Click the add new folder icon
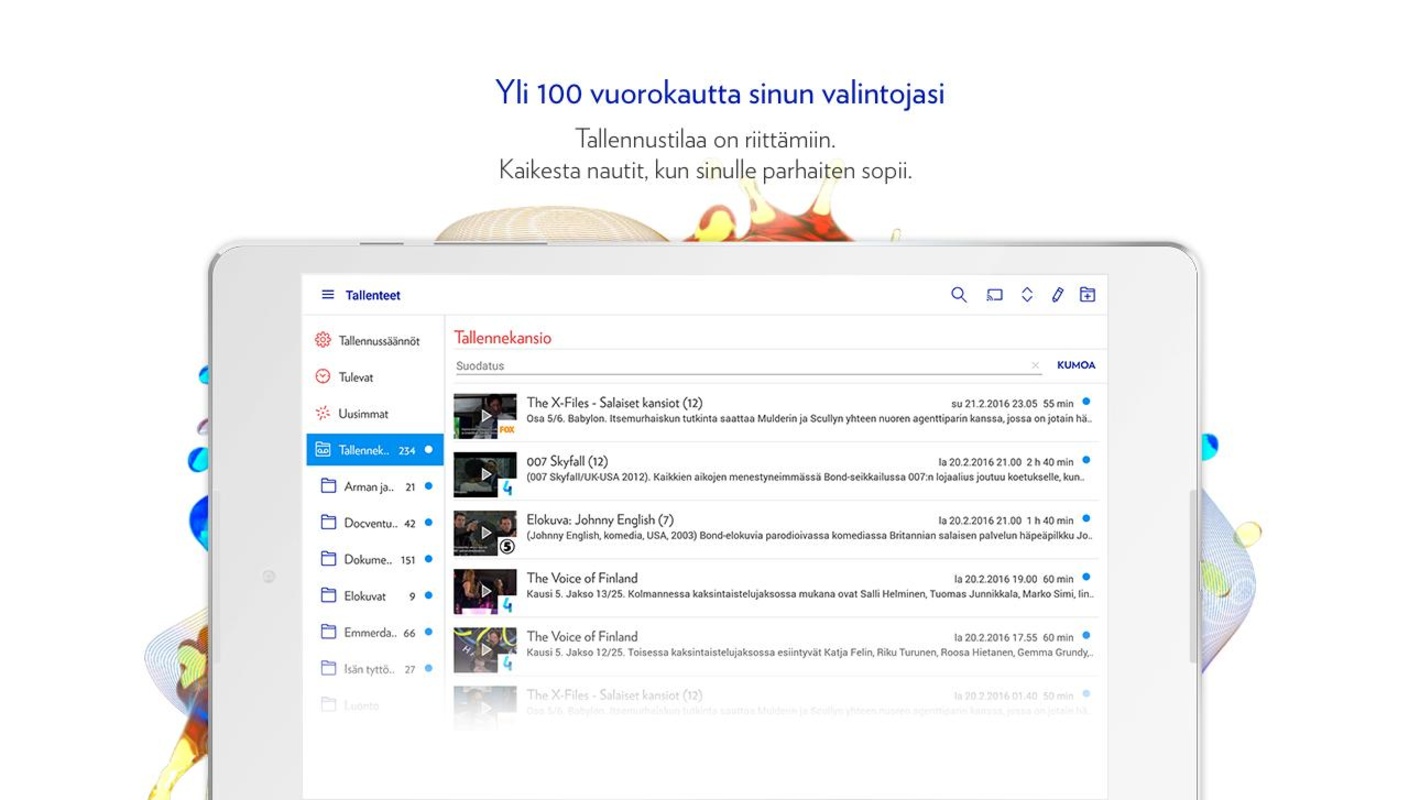The image size is (1409, 800). 1088,295
